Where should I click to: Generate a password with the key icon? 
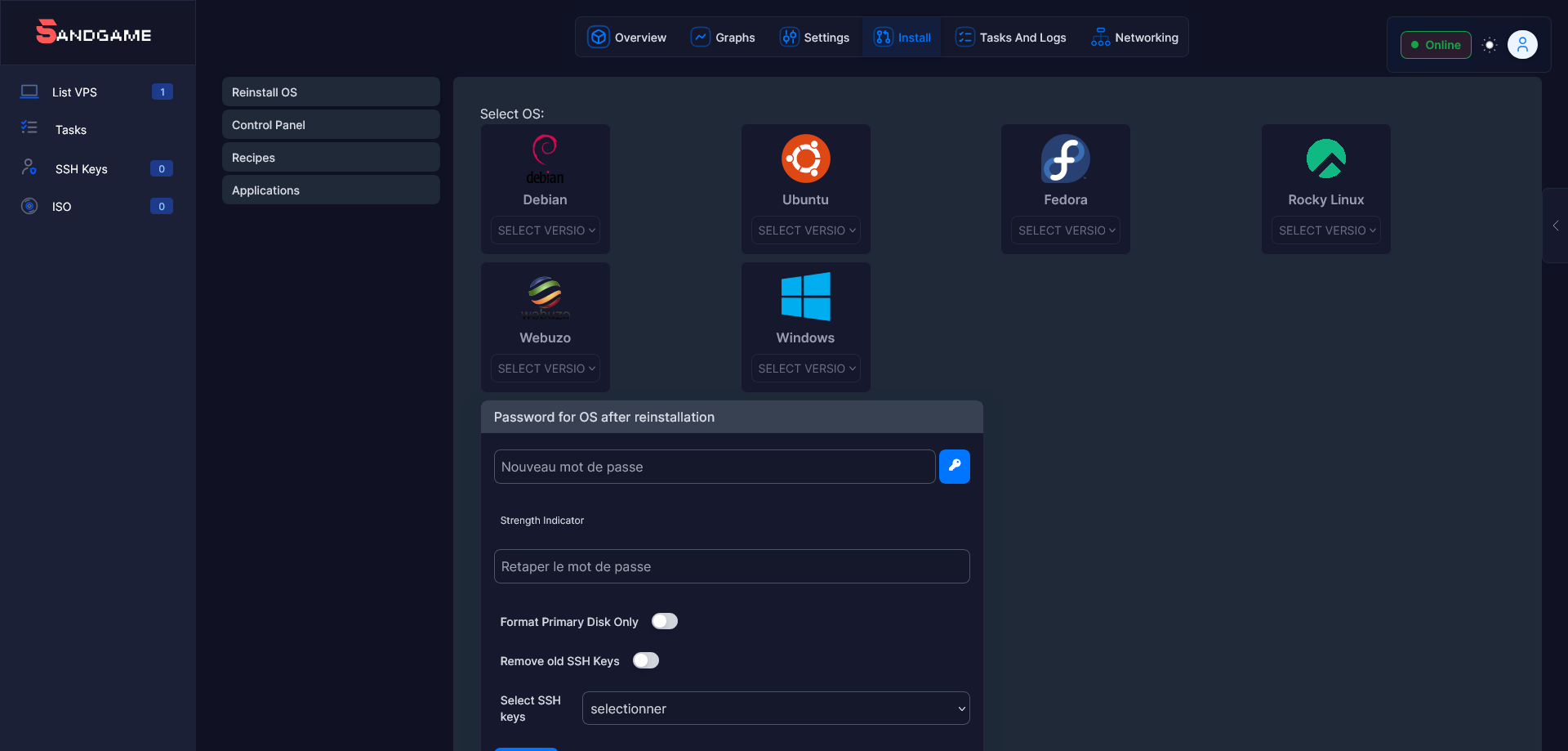pos(954,467)
